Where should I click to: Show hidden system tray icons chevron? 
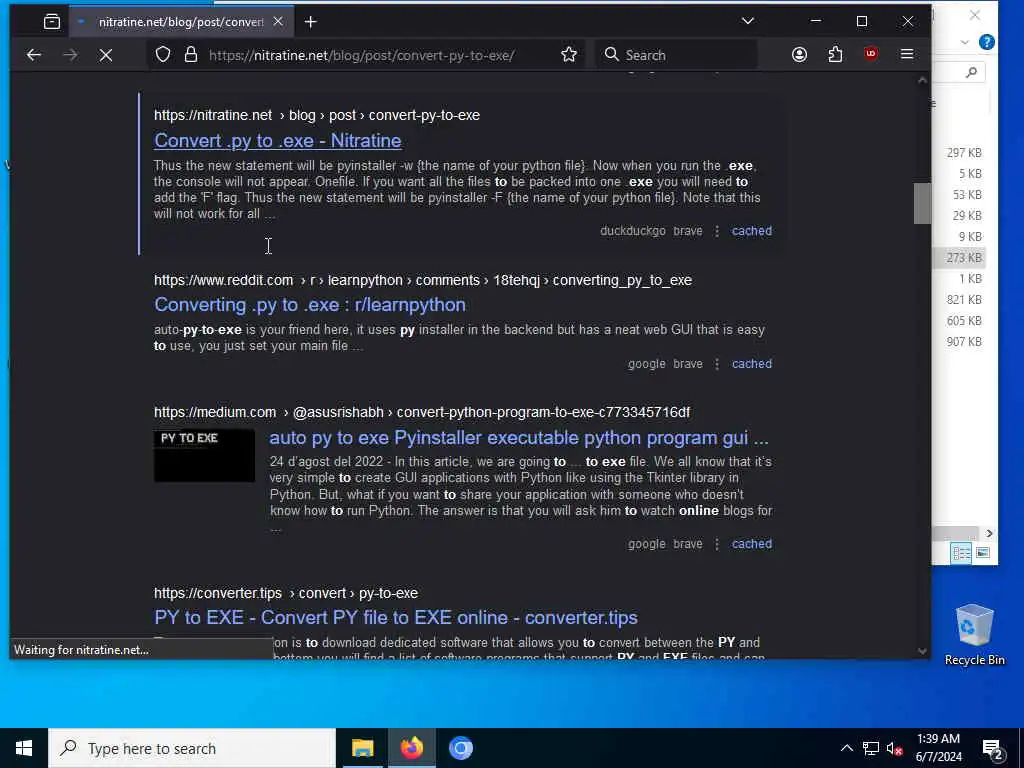tap(846, 748)
